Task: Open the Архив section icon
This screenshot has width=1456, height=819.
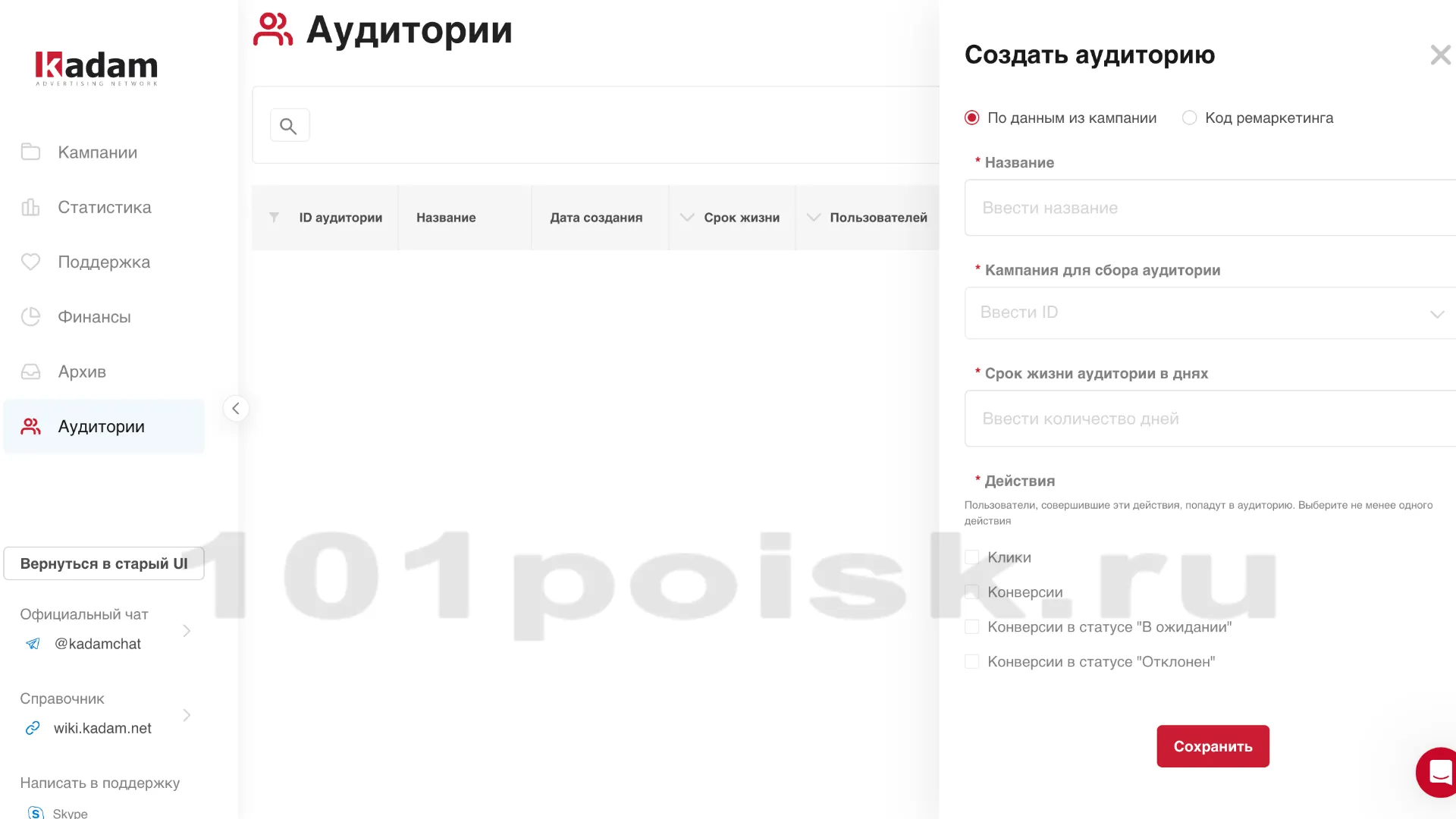Action: tap(30, 371)
